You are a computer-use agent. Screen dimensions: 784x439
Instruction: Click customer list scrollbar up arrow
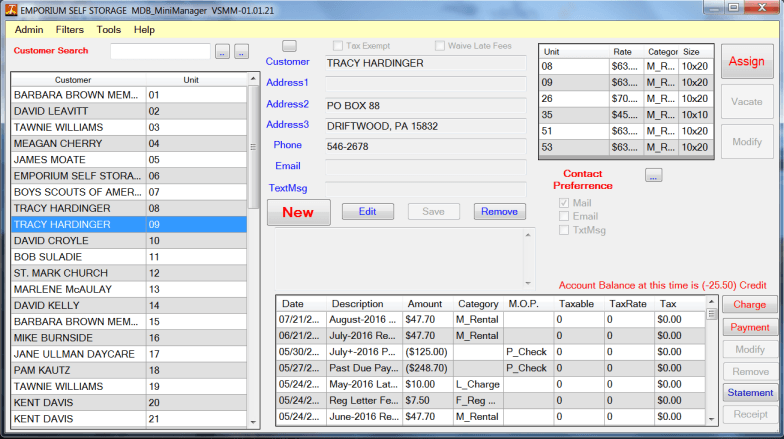click(253, 78)
